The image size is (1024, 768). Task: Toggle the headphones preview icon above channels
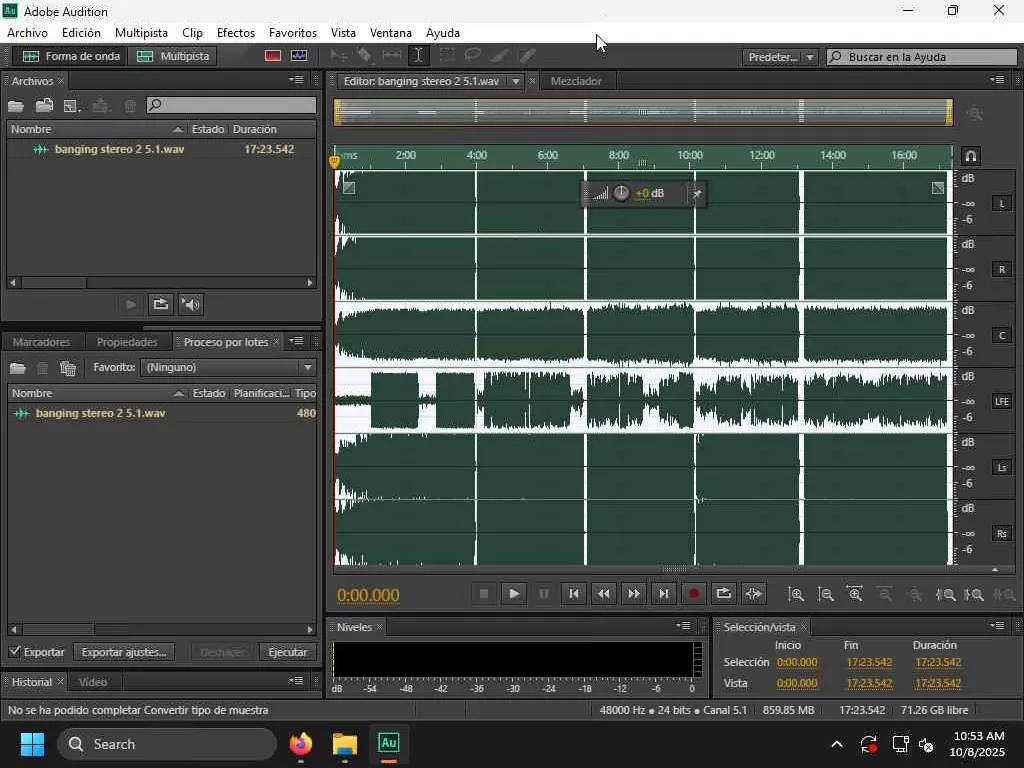point(970,156)
